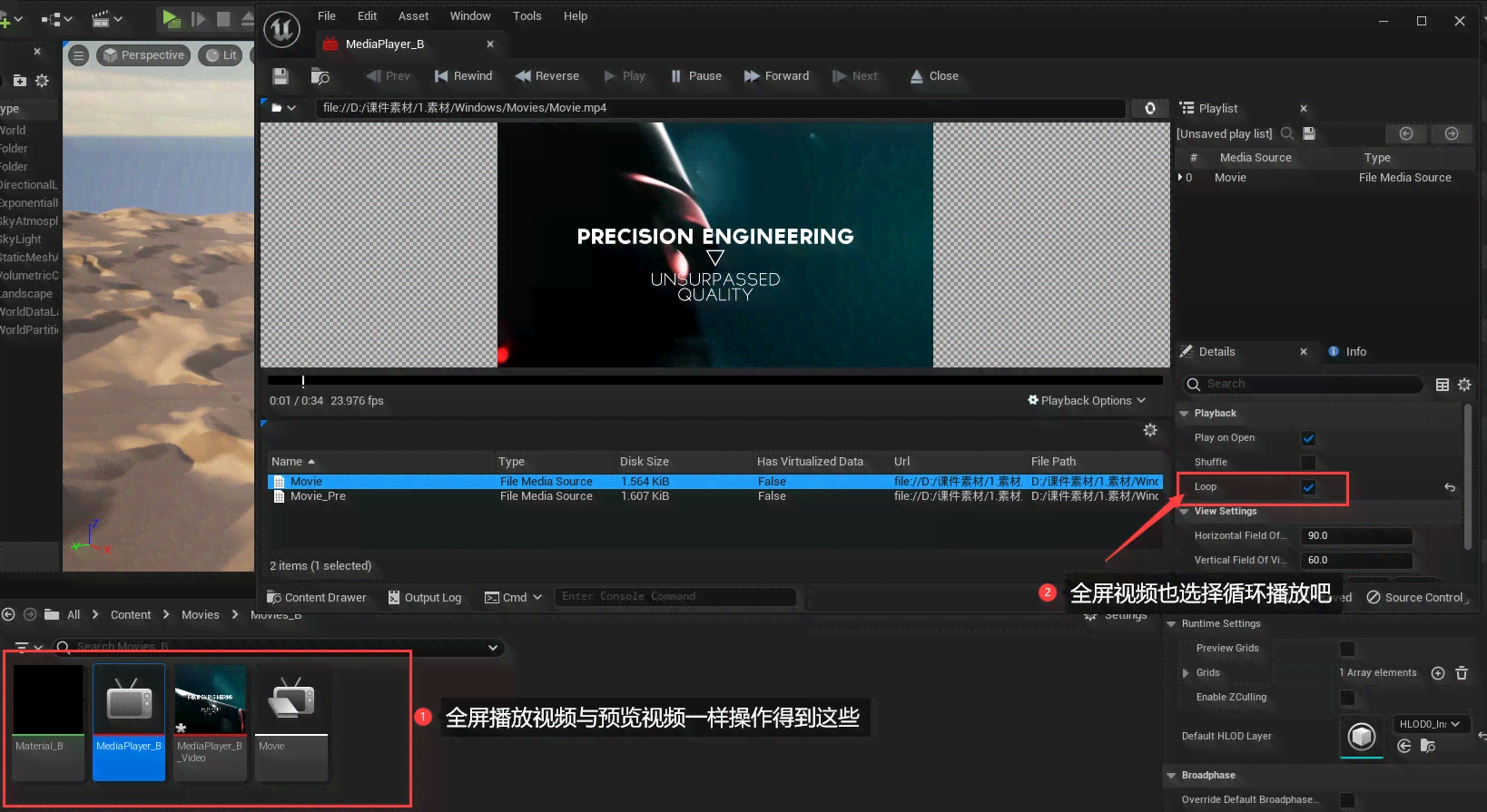Reset Loop to default value
1487x812 pixels.
pos(1450,487)
